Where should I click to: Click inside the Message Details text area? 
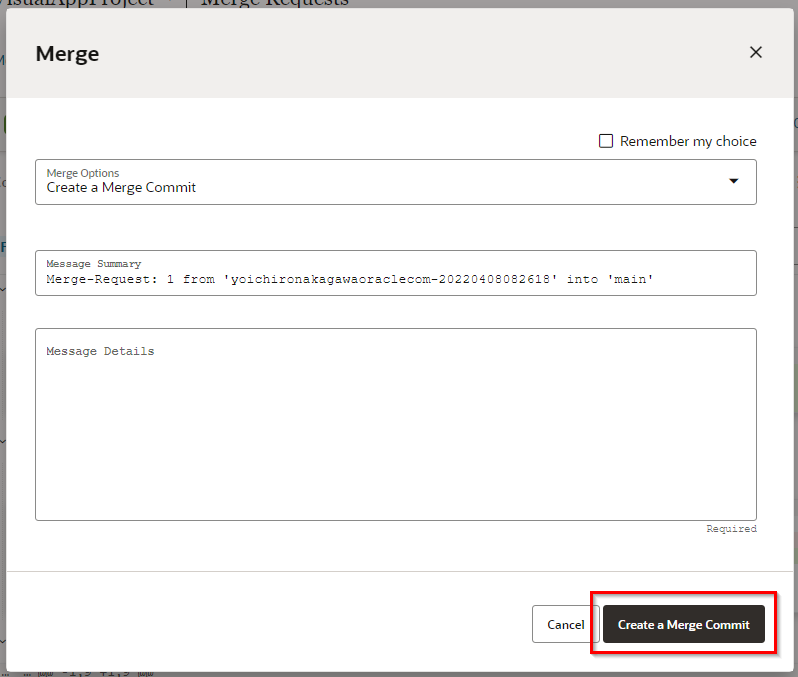(395, 430)
